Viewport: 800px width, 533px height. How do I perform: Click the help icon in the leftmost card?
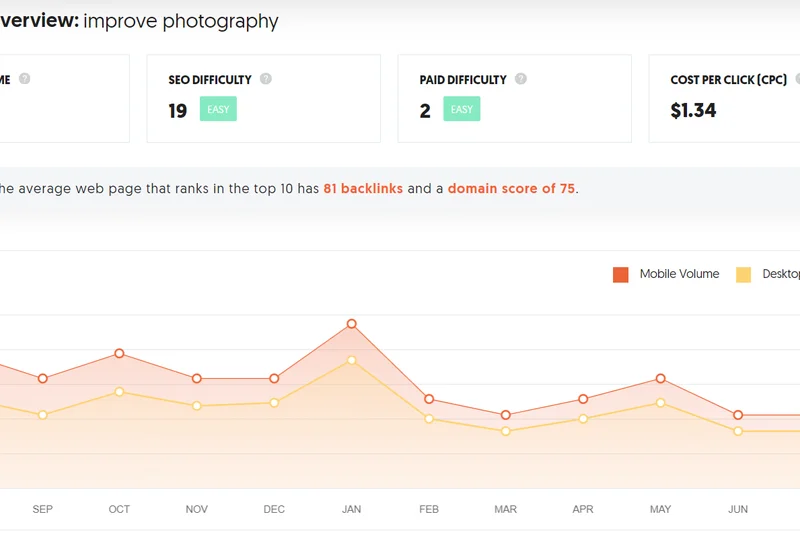(25, 79)
